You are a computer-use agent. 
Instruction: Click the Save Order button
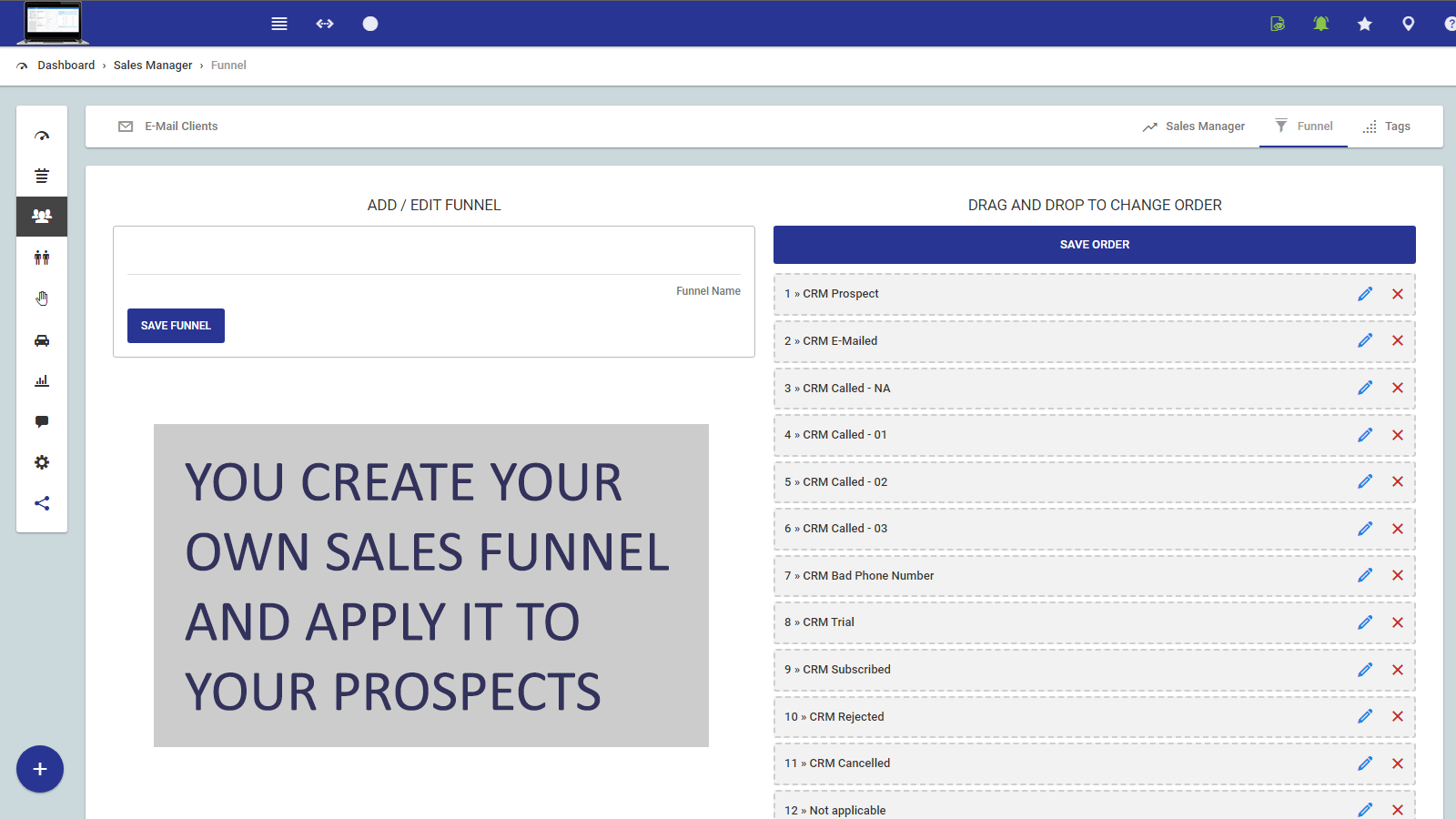pyautogui.click(x=1094, y=245)
